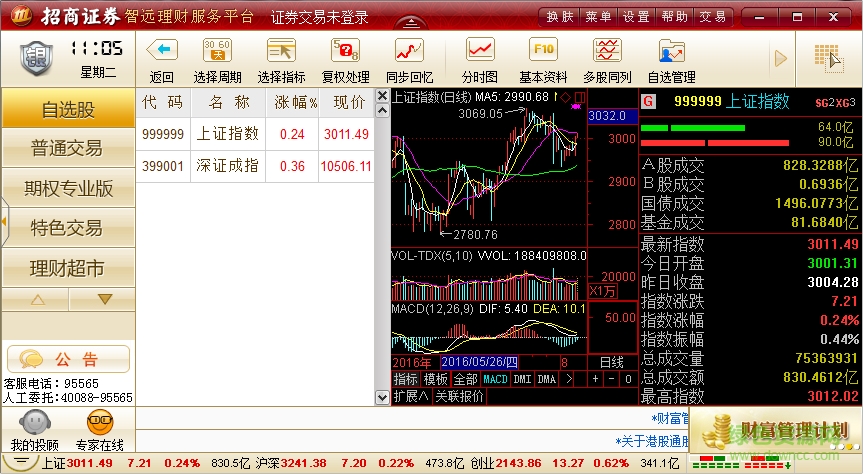
Task: Select MACD indicator toggle below chart
Action: (496, 380)
